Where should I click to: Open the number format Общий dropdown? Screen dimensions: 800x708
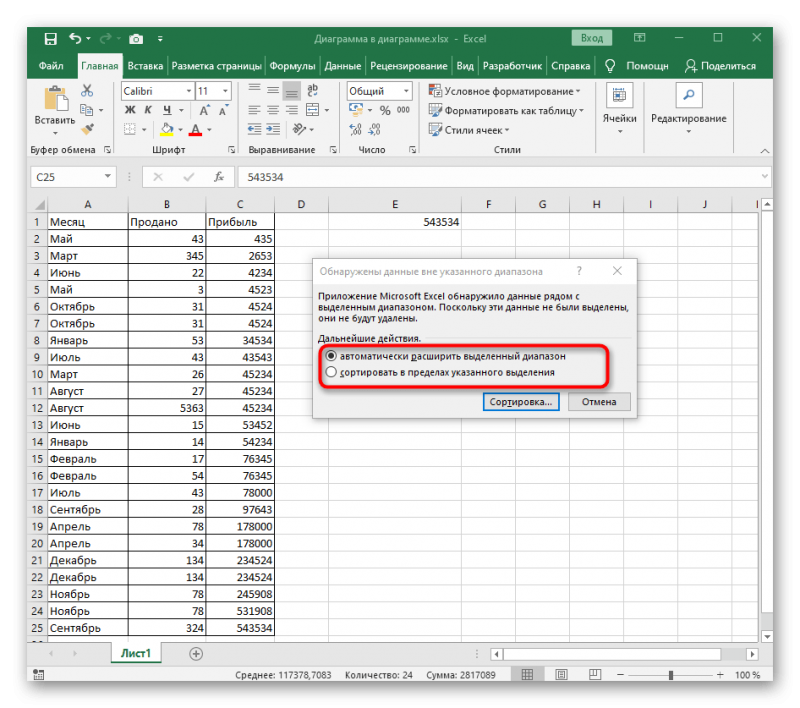406,91
